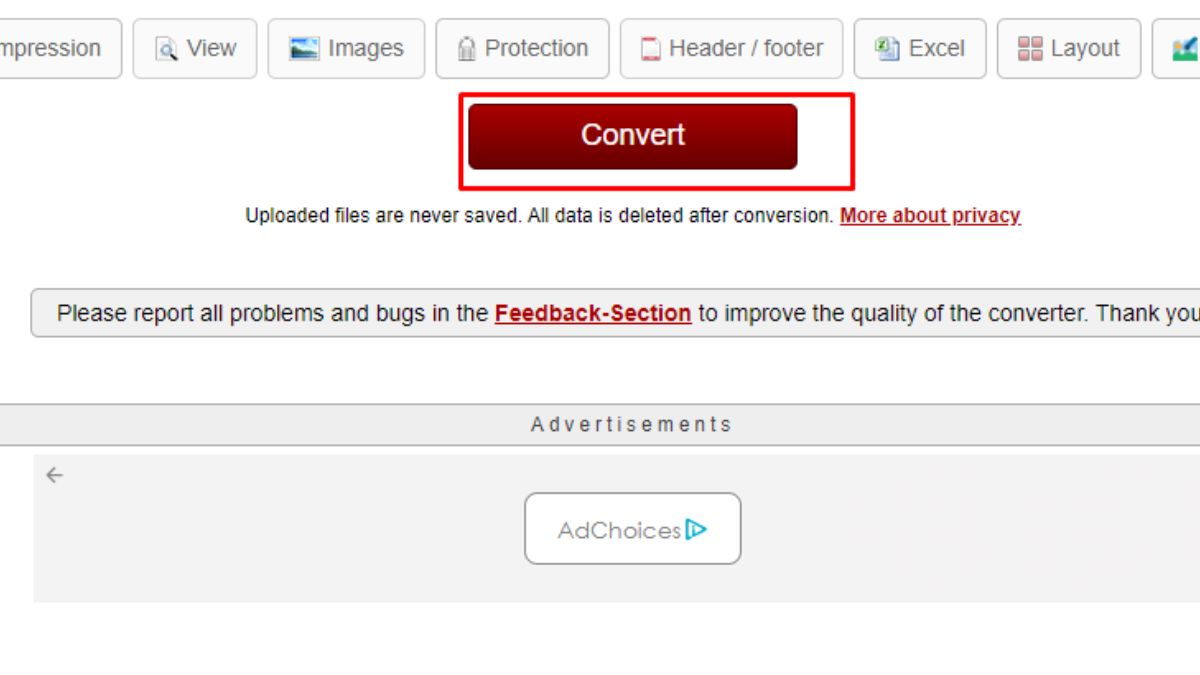Screen dimensions: 1200x675
Task: Click the grid icon beside Layout
Action: 1030,49
